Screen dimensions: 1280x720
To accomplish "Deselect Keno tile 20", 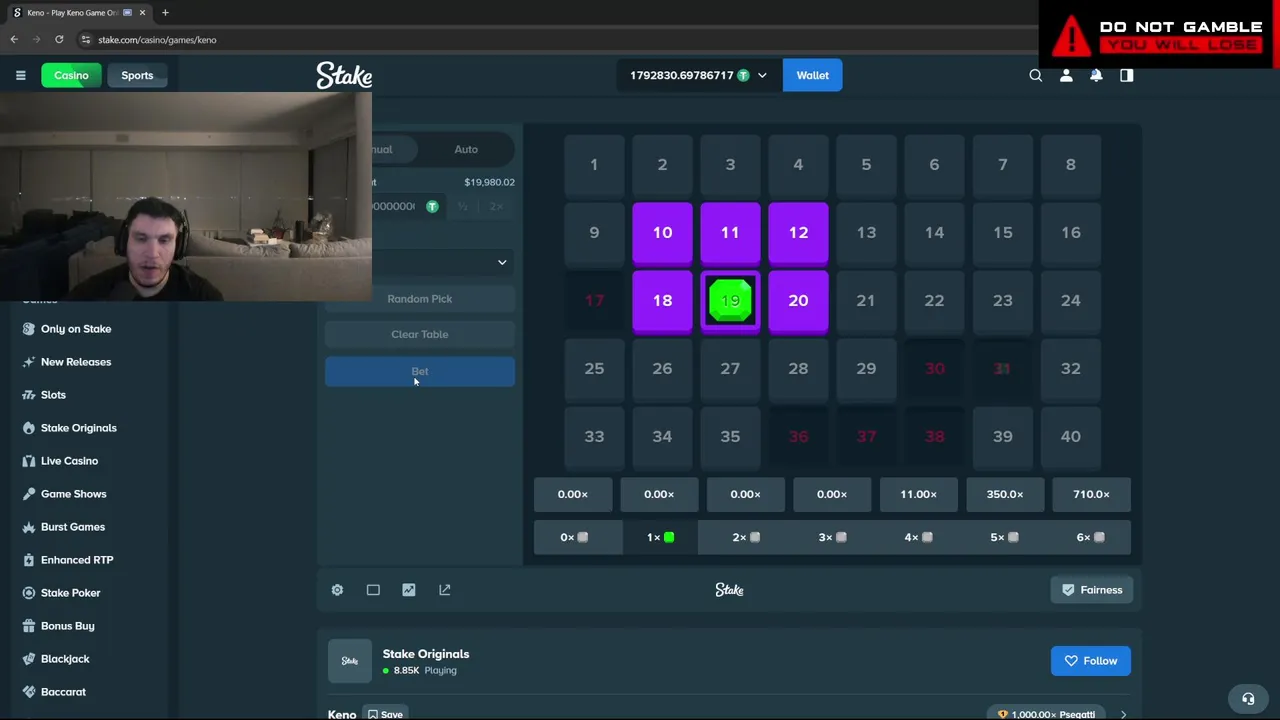I will click(x=798, y=301).
